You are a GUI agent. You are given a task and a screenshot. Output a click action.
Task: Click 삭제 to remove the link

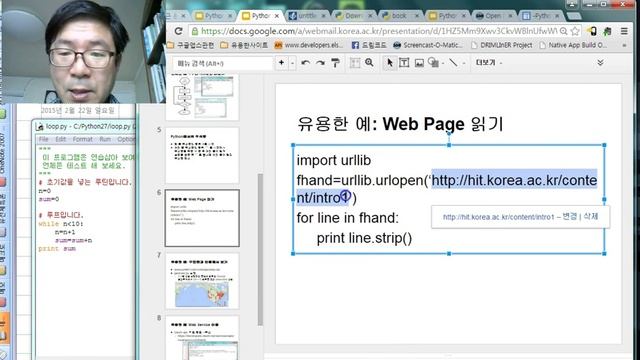(x=591, y=216)
